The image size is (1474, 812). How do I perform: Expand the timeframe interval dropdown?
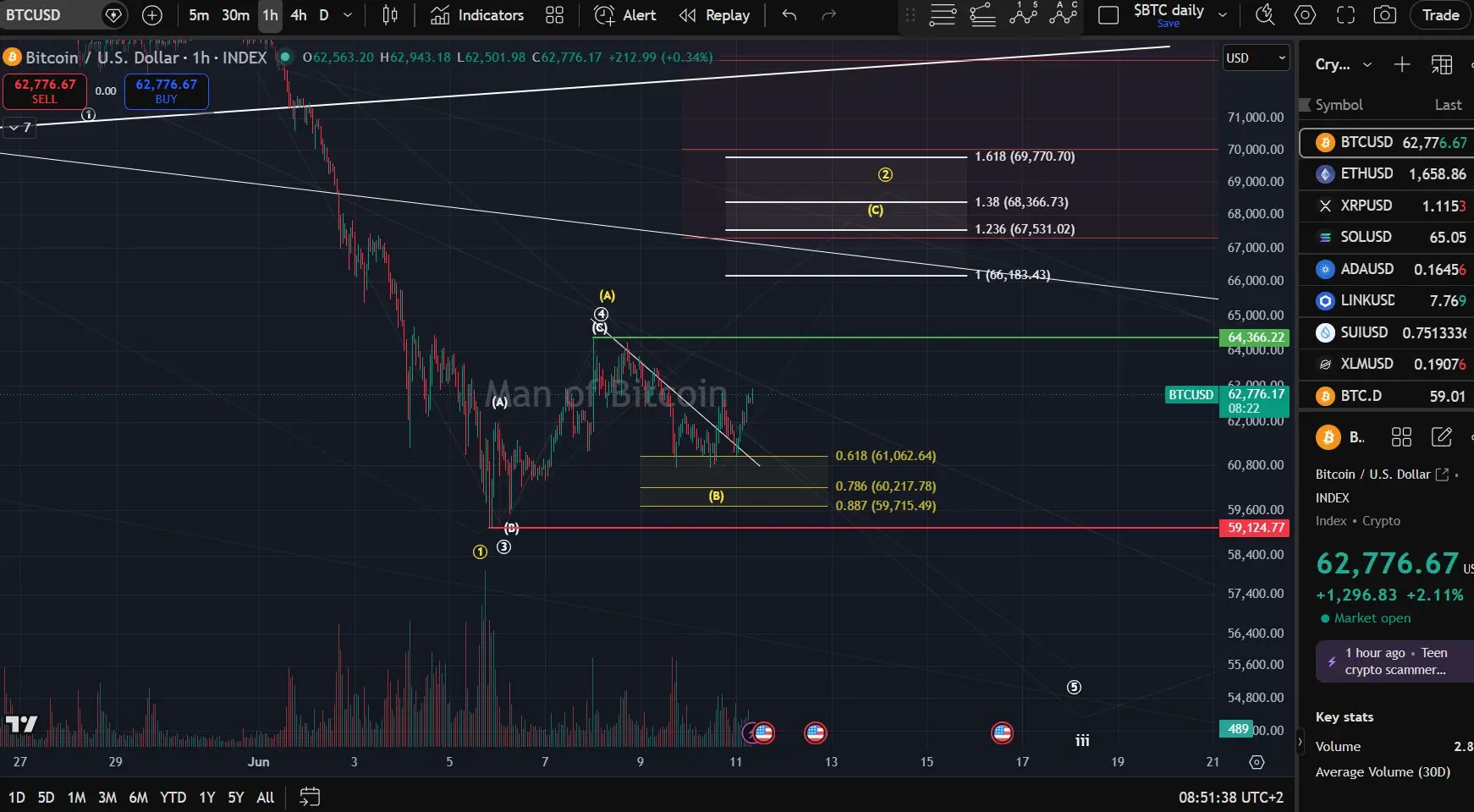point(348,15)
